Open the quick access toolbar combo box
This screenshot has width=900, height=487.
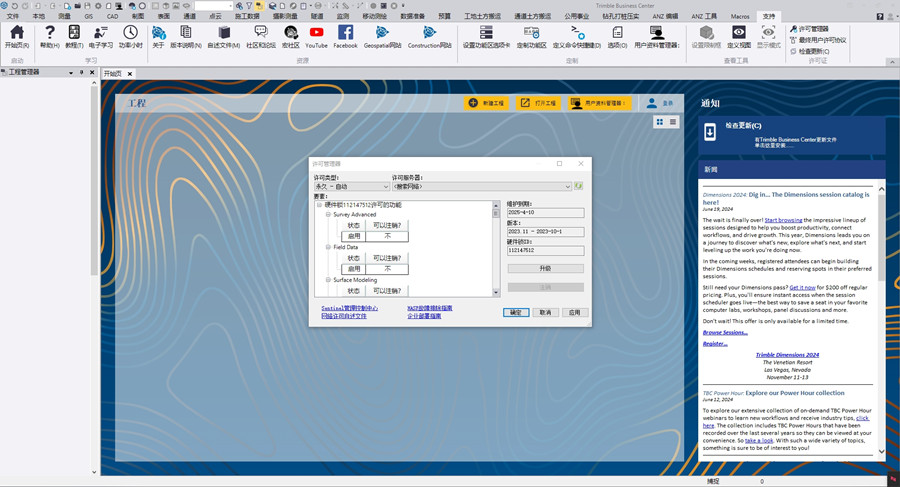pos(214,6)
